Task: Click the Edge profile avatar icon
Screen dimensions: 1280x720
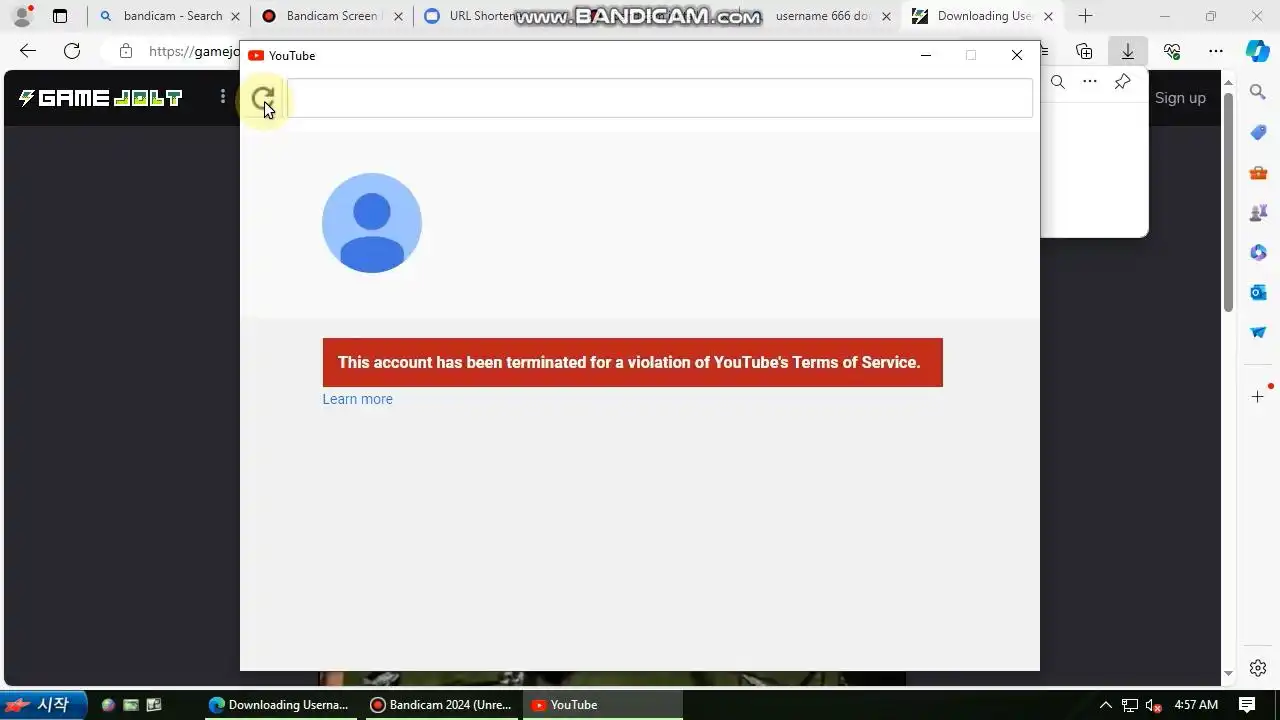Action: coord(22,16)
